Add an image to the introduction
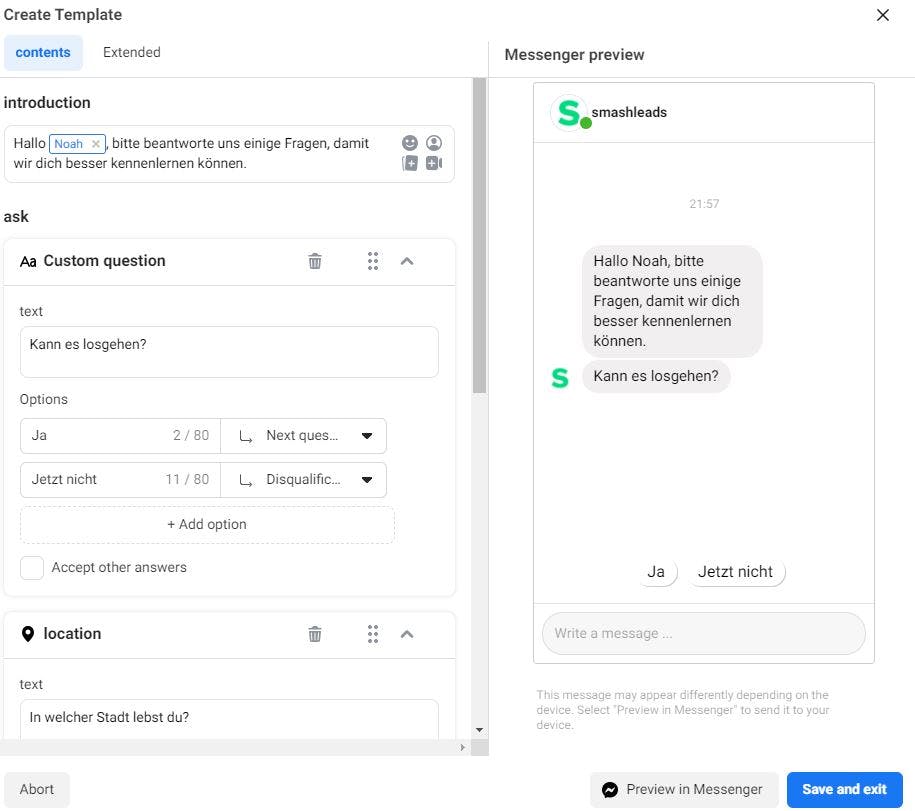 click(x=410, y=163)
